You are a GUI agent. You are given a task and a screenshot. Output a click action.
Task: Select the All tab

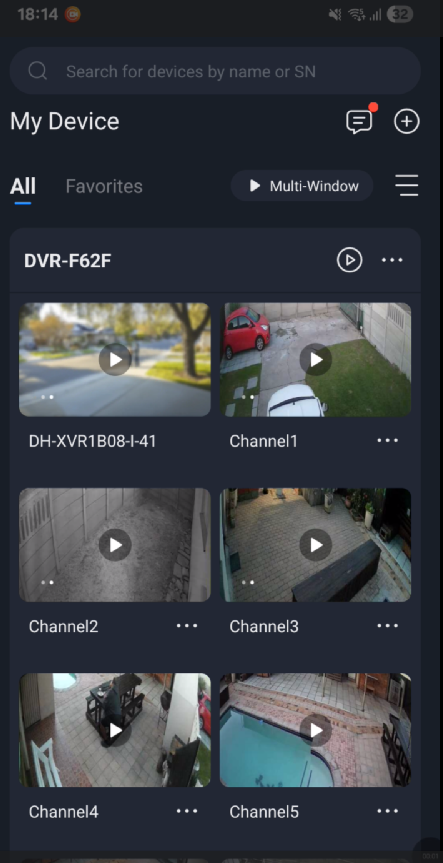point(23,186)
